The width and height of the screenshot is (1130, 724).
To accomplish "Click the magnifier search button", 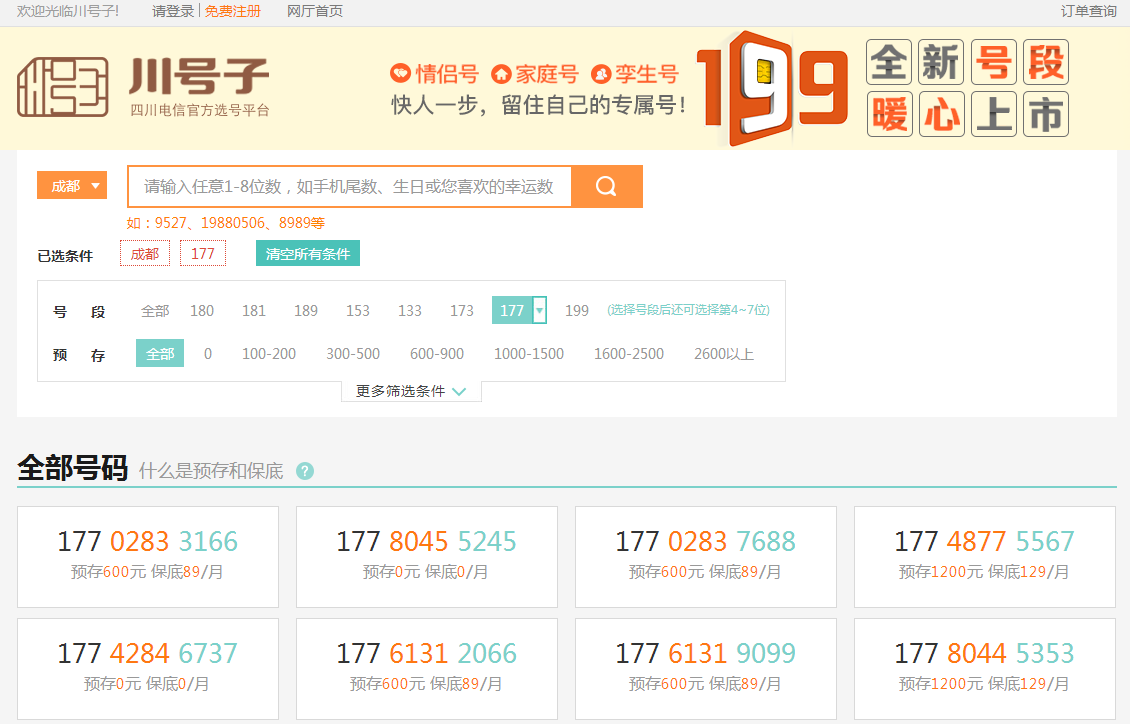I will click(x=606, y=187).
